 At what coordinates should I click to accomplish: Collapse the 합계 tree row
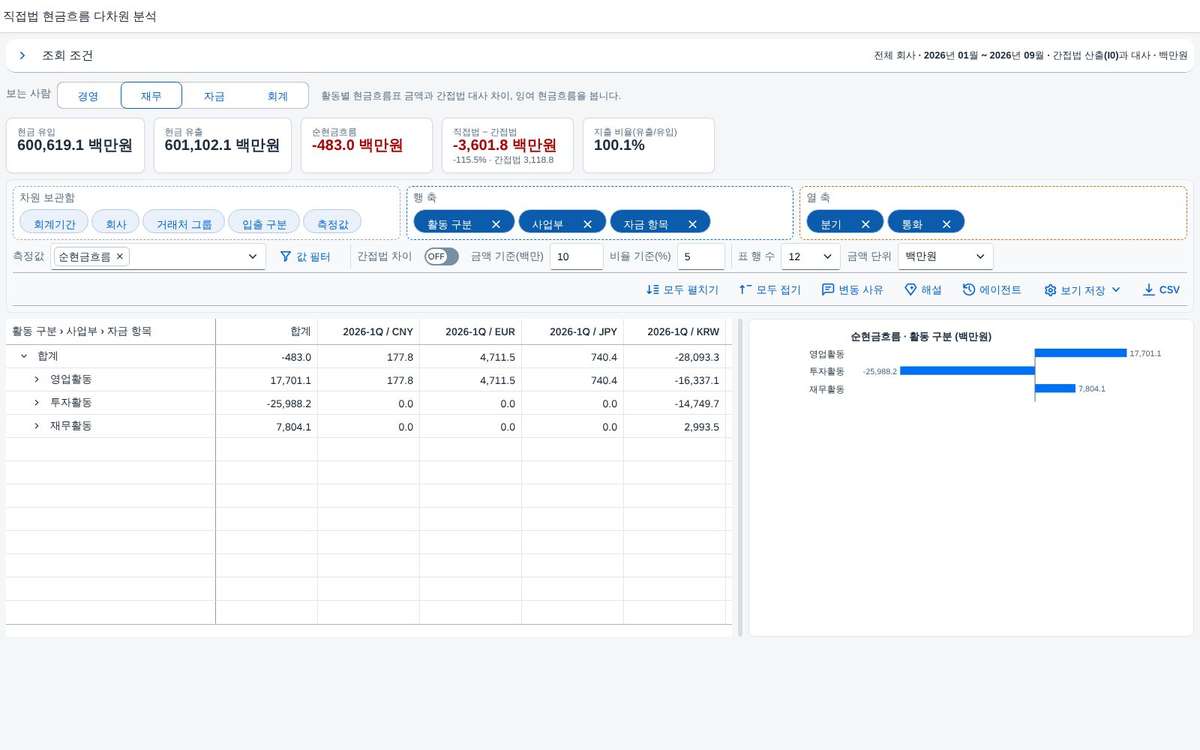tap(24, 356)
